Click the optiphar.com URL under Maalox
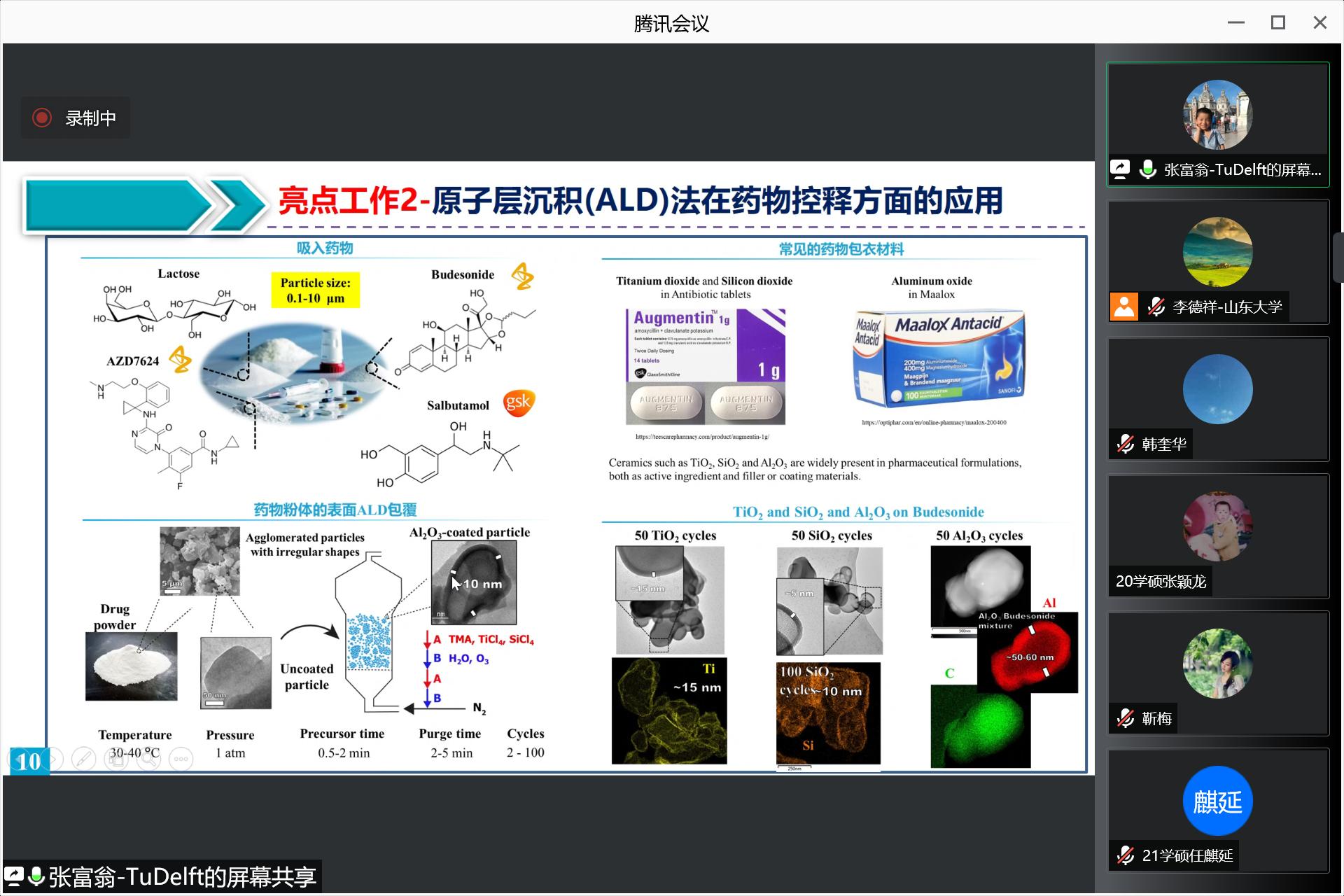 (934, 422)
